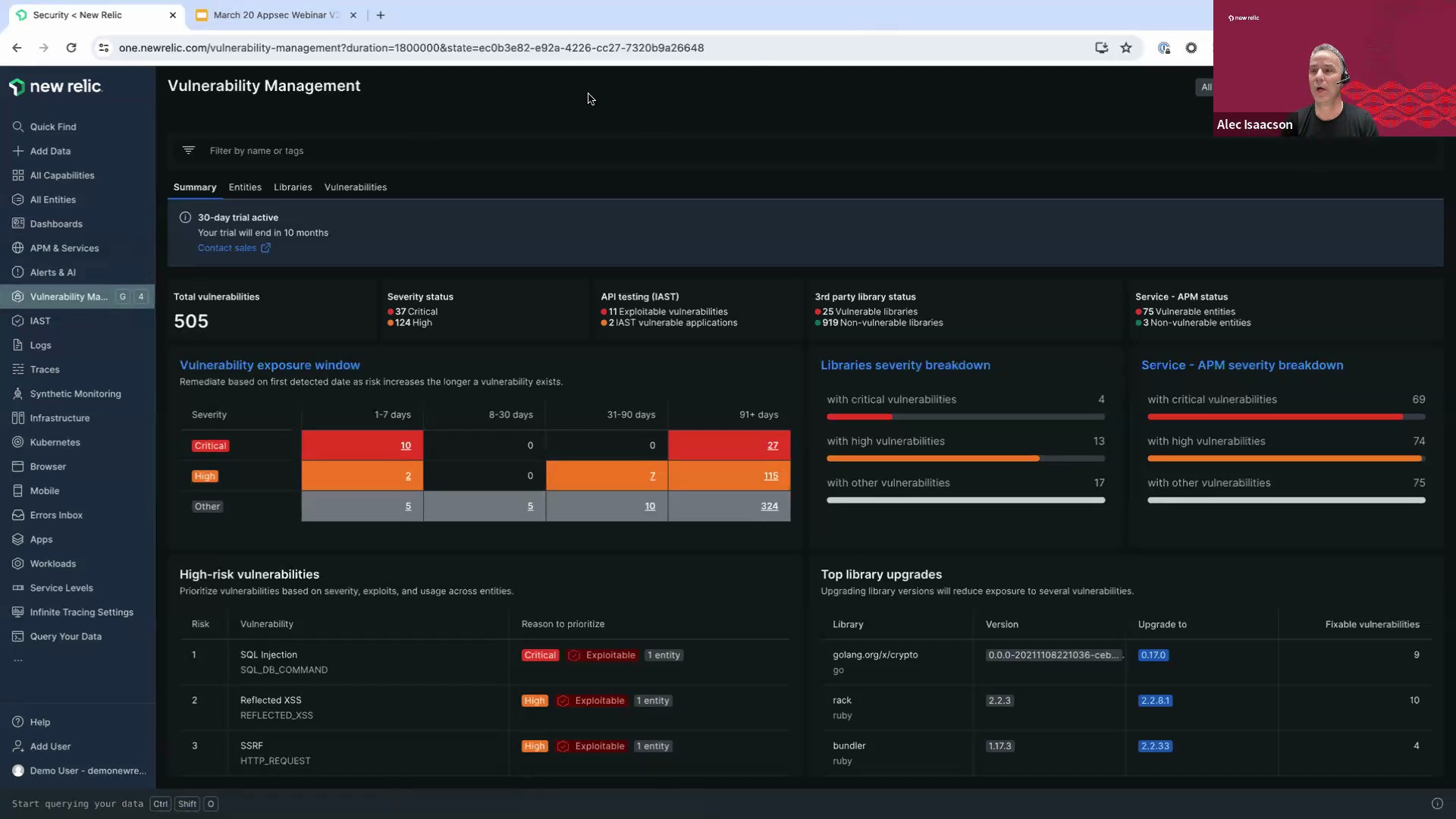Click info icon in bottom bar

[x=1437, y=804]
